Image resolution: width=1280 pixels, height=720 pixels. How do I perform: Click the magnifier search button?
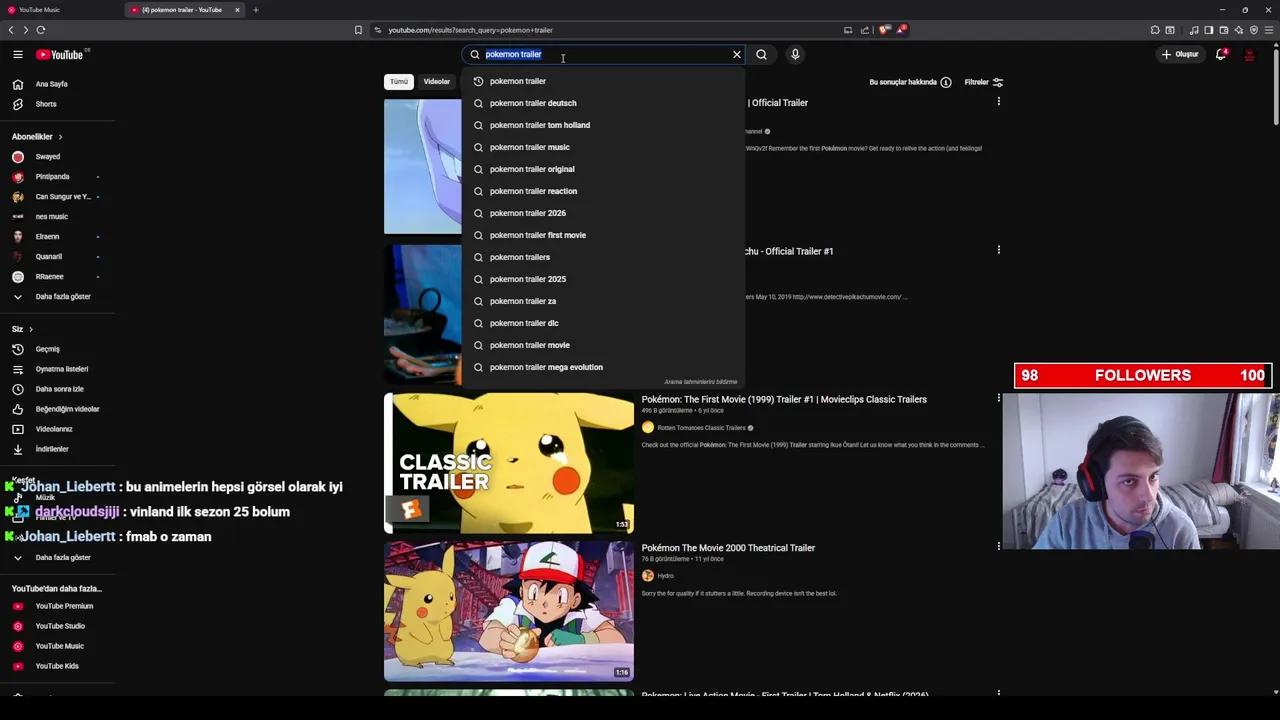(x=761, y=55)
